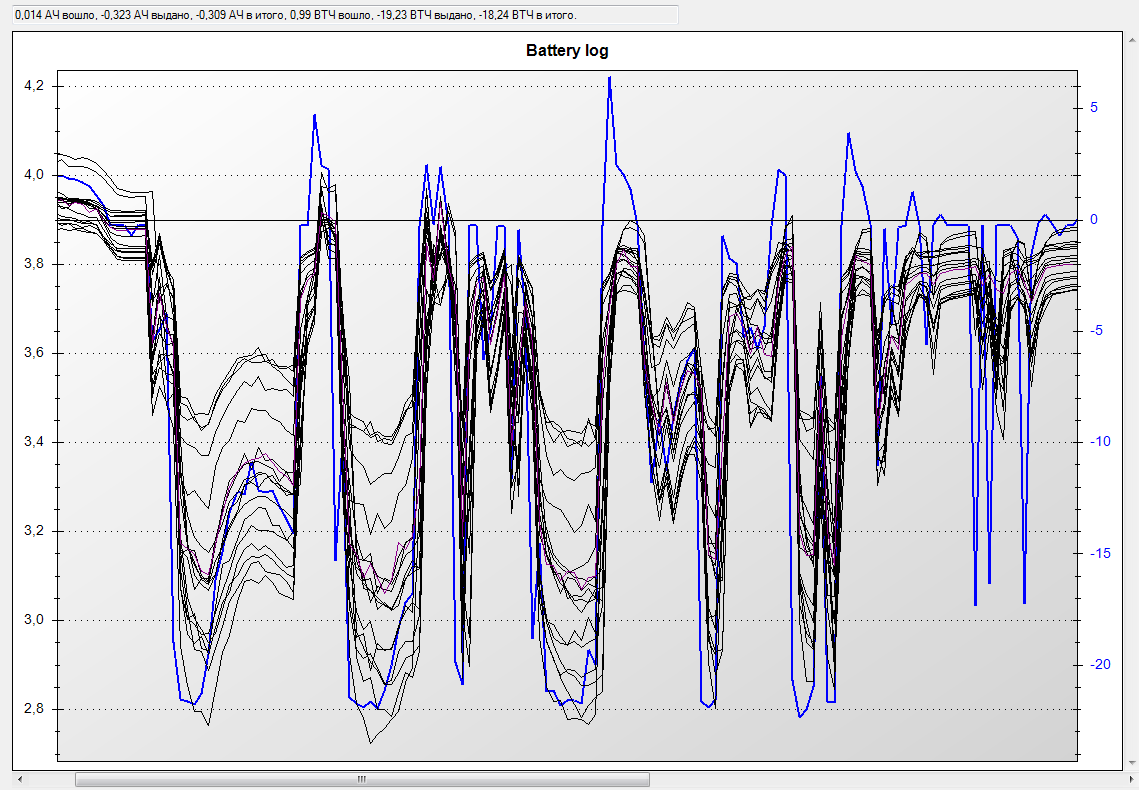
Task: Click the 4,0 voltage axis label
Action: click(34, 176)
